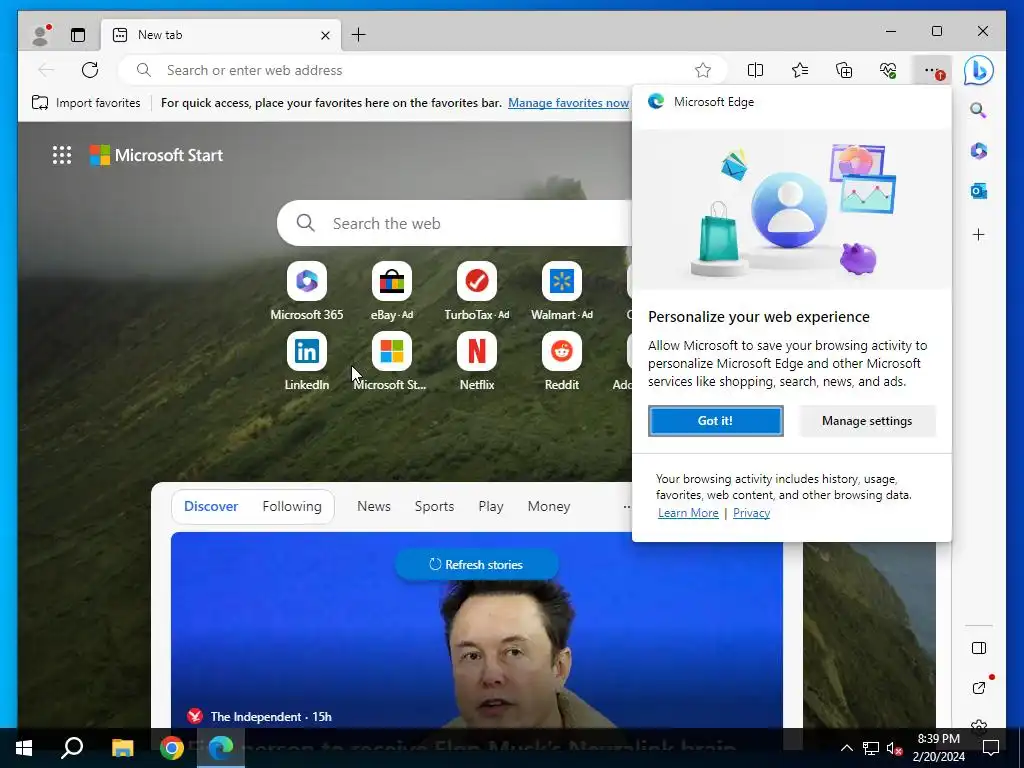Select the Following feed tab
This screenshot has height=768, width=1024.
click(292, 506)
